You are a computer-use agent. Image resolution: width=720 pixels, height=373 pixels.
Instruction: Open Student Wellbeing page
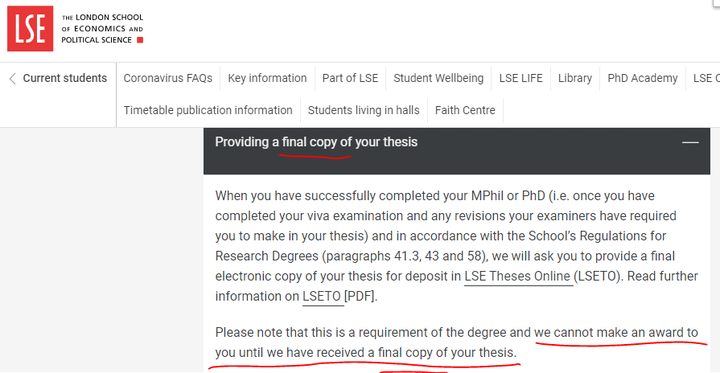pyautogui.click(x=439, y=79)
